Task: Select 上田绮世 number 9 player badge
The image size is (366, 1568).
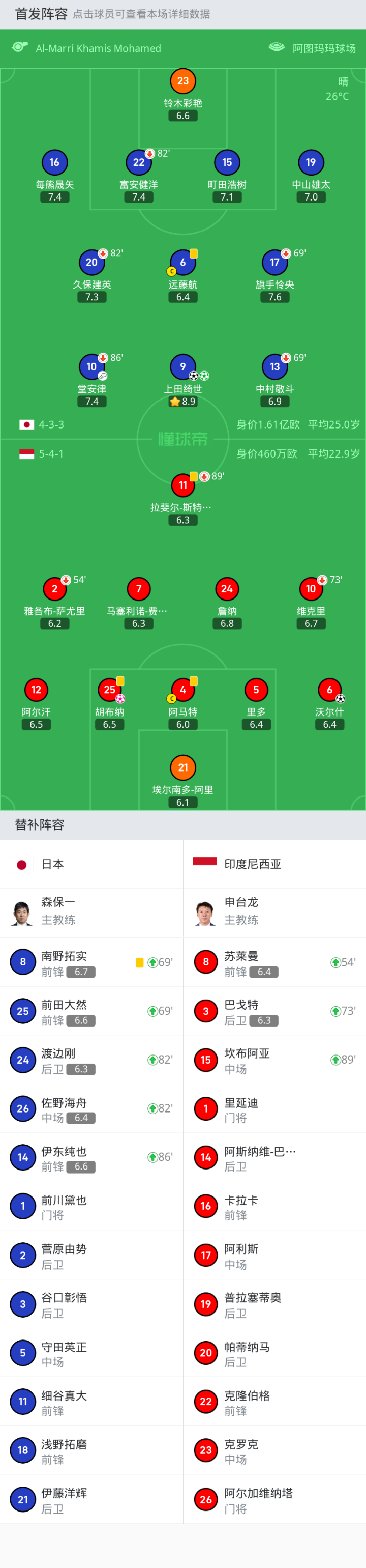Action: pos(183,366)
